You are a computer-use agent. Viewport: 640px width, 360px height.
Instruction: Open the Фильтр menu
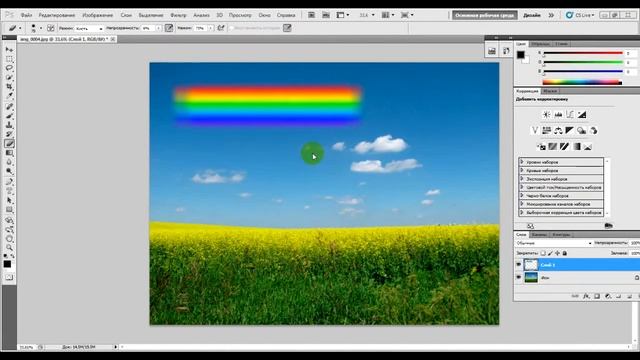coord(178,15)
